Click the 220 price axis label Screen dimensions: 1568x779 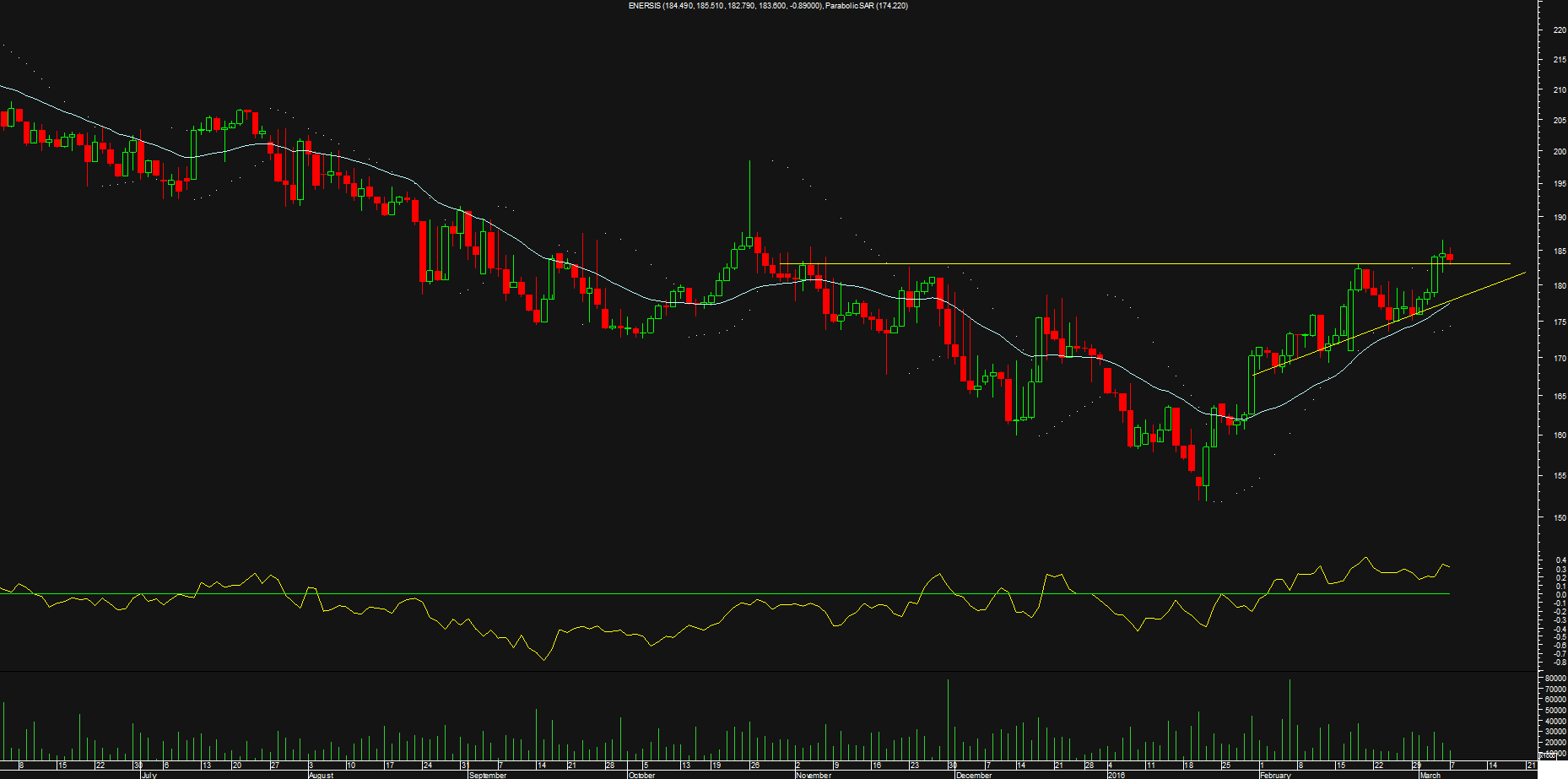(1559, 30)
